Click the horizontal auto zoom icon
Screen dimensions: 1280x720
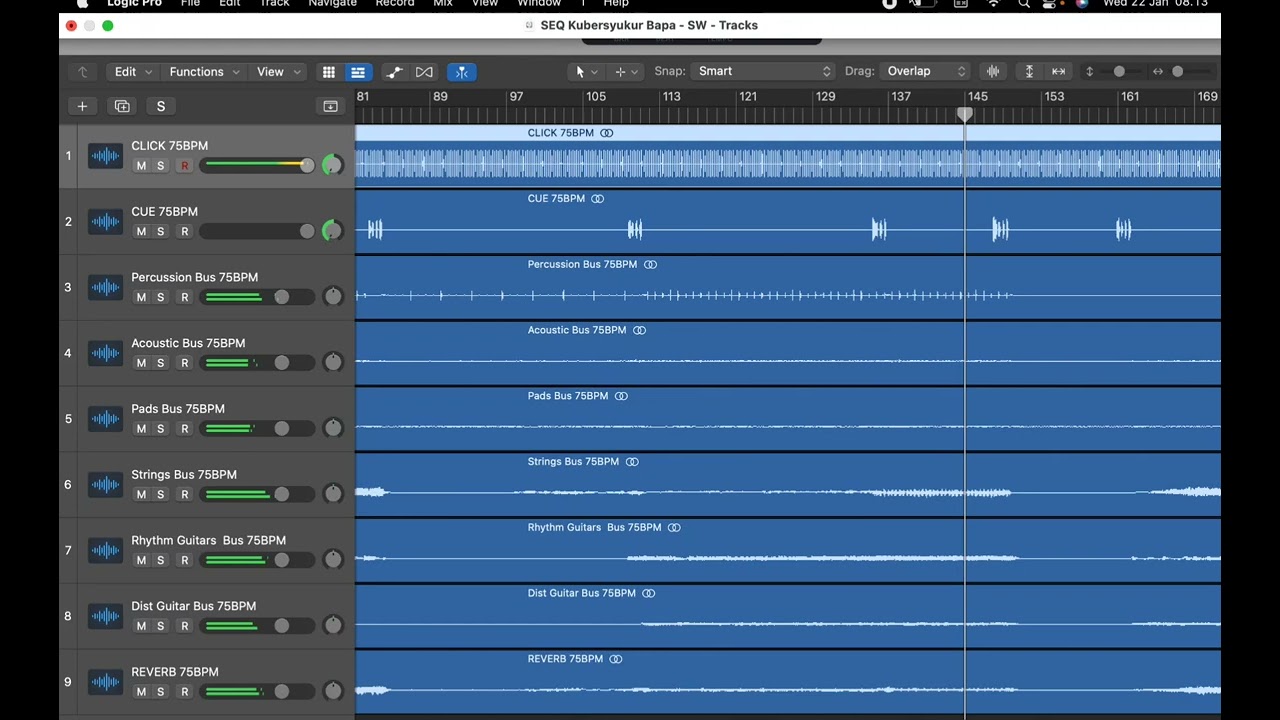pyautogui.click(x=1058, y=71)
